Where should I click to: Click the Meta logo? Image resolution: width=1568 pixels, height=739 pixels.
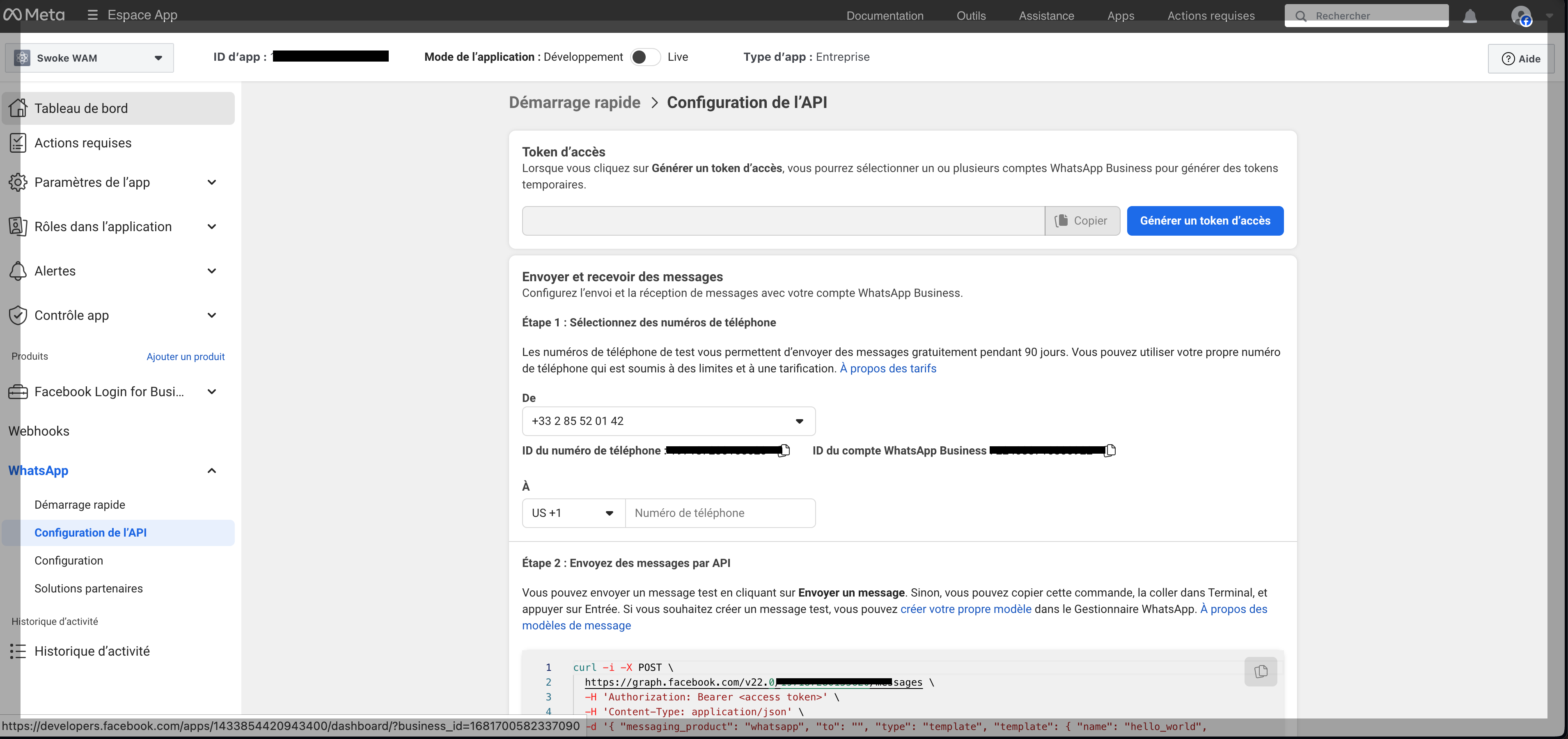(34, 15)
